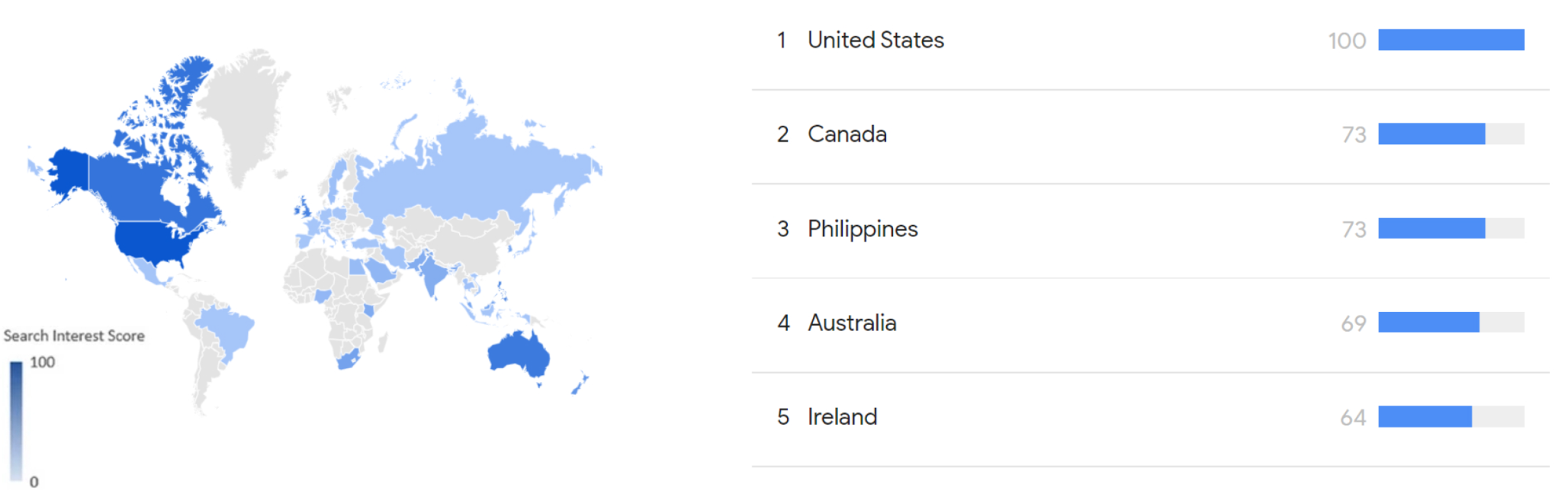Open the Canada entry in the ranking

(847, 134)
